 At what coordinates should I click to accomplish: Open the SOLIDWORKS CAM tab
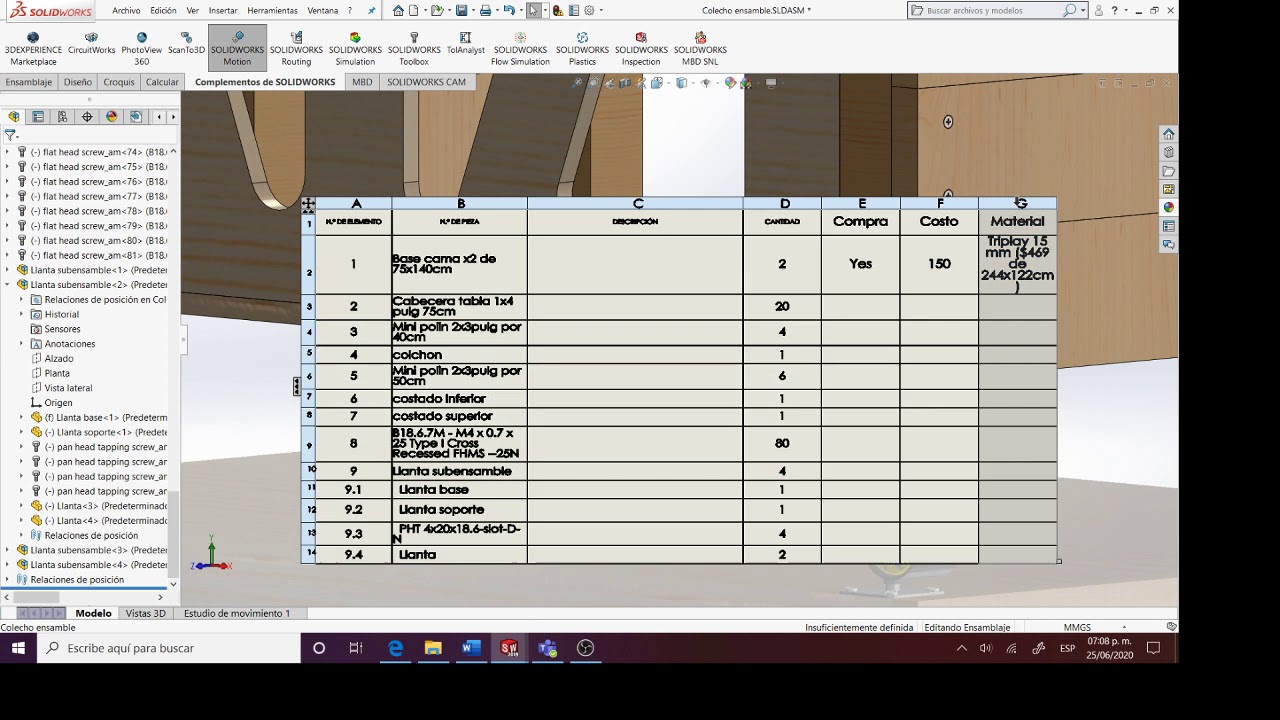[426, 82]
